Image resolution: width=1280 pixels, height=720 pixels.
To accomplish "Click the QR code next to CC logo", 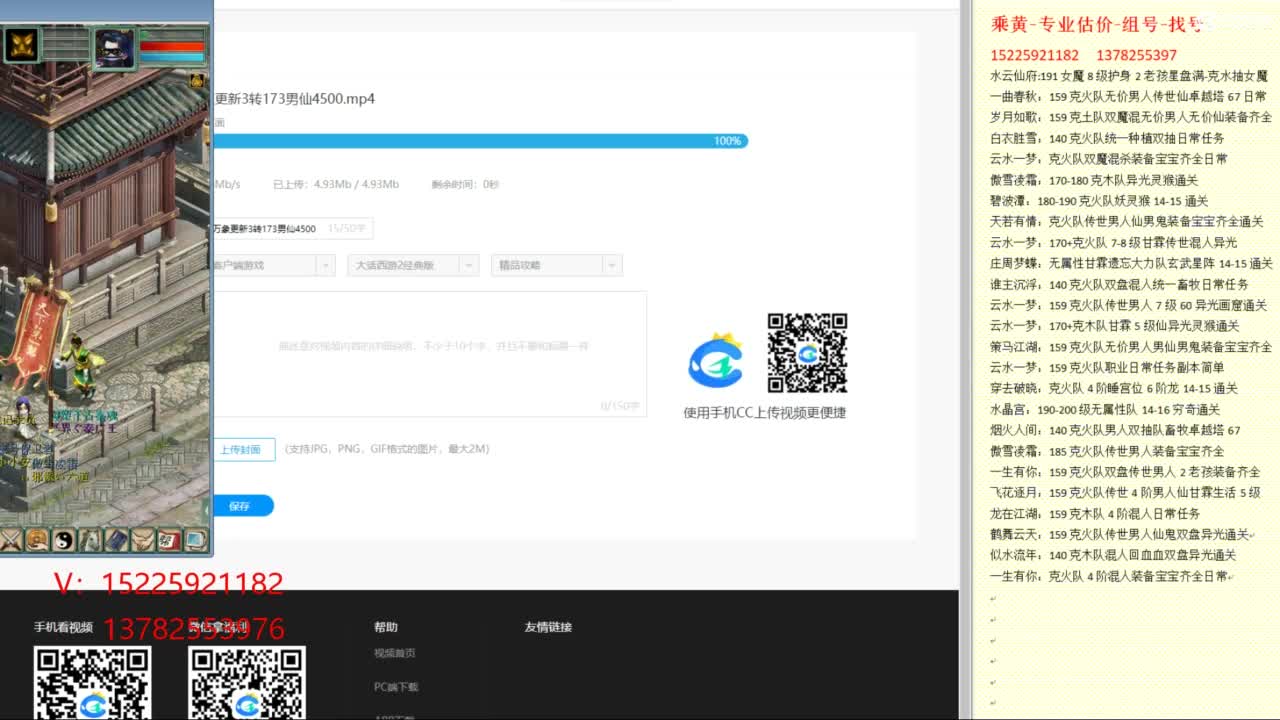I will 807,353.
